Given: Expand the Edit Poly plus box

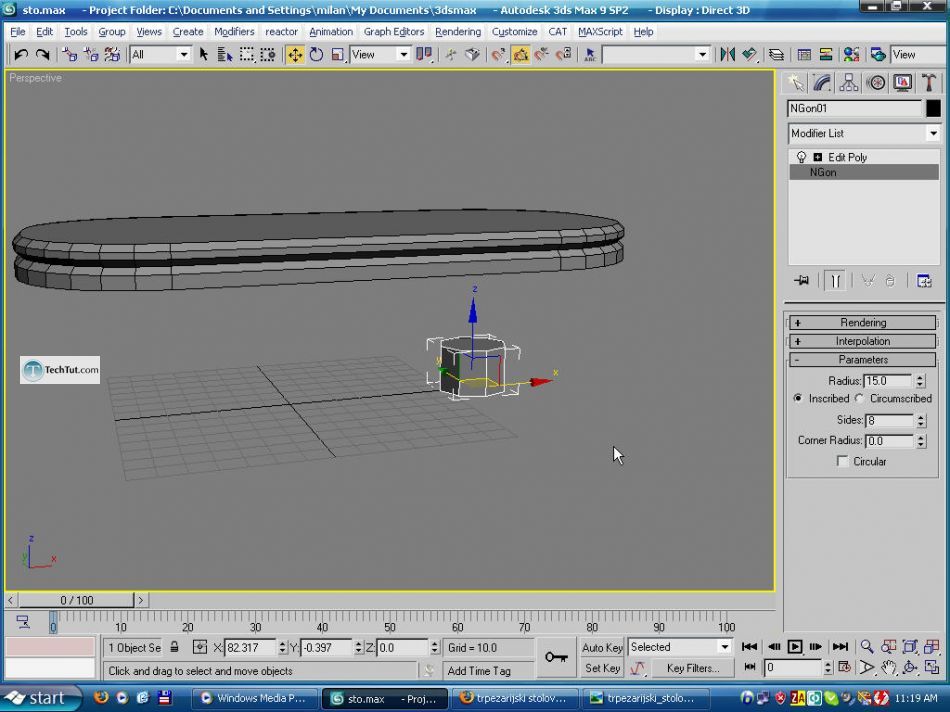Looking at the screenshot, I should point(817,157).
